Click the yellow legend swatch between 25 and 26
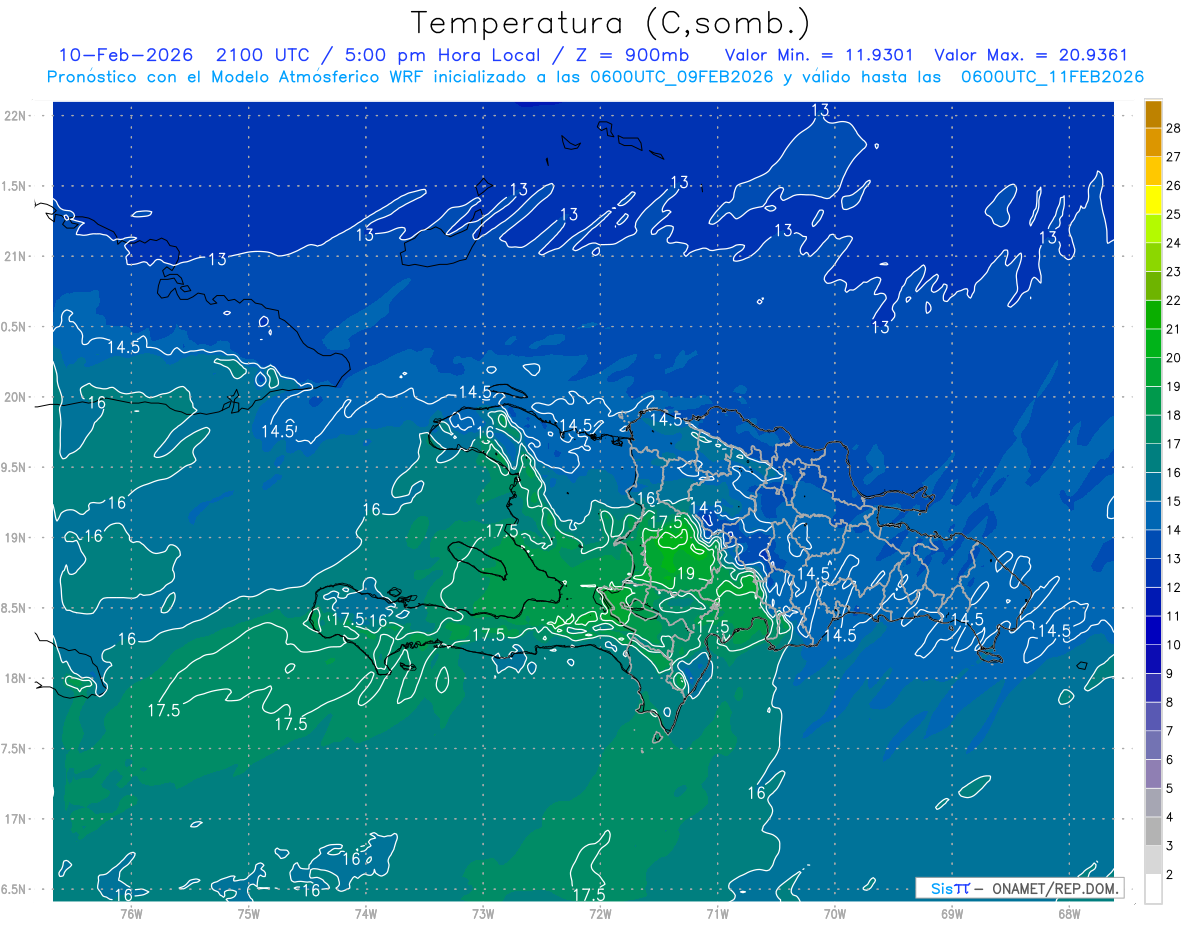 coord(1153,199)
